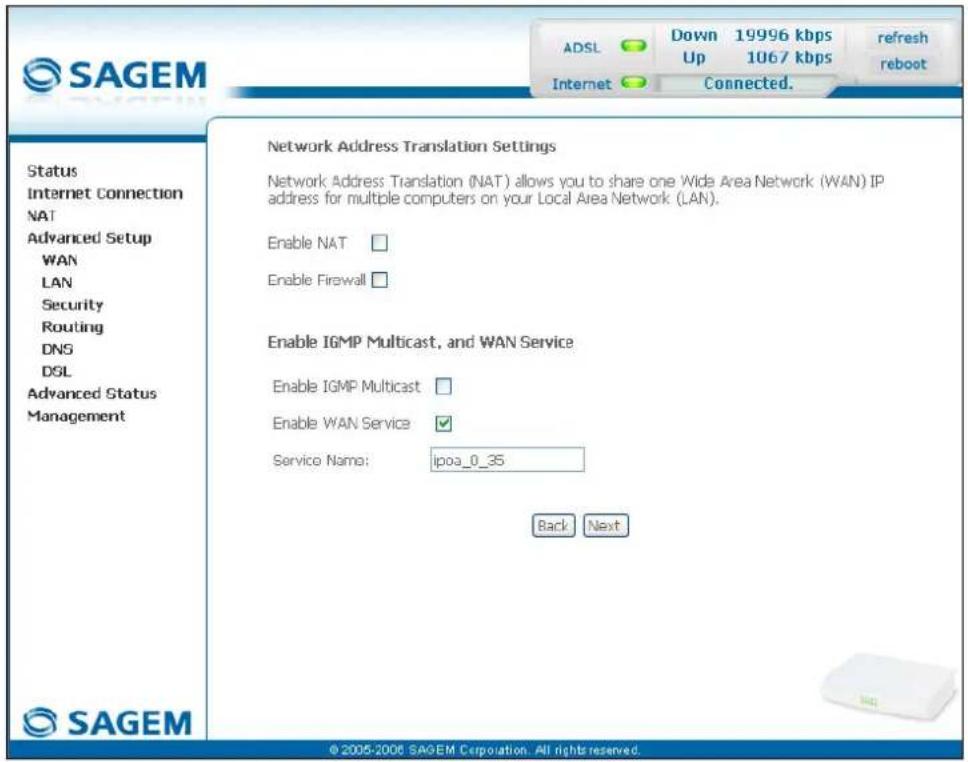This screenshot has width=968, height=762.
Task: Click the 'Network Address Translation Settings' heading
Action: pyautogui.click(x=411, y=146)
